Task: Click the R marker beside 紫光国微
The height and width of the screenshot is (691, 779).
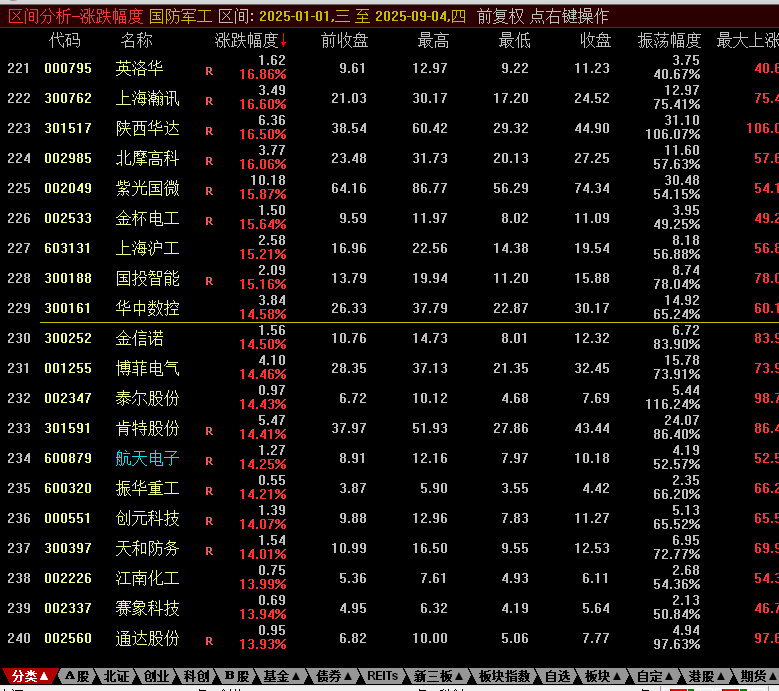Action: click(x=209, y=191)
